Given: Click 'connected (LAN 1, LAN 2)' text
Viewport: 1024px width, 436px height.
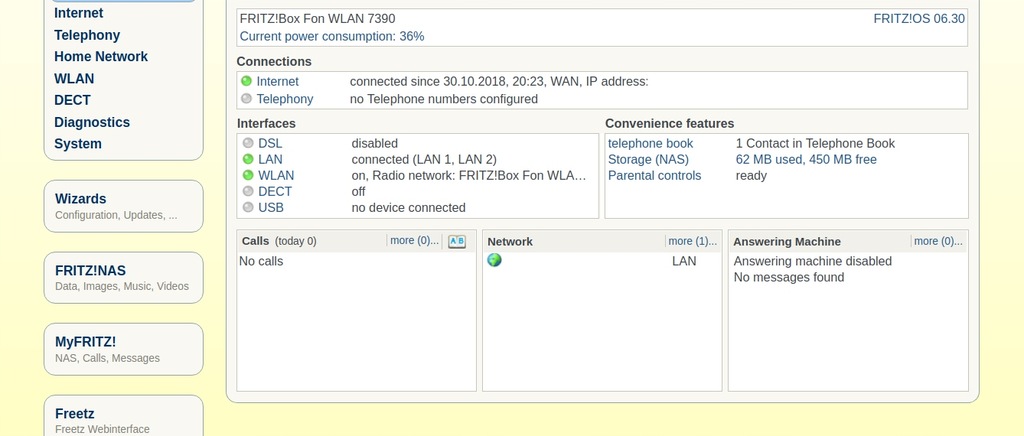Looking at the screenshot, I should click(x=424, y=159).
